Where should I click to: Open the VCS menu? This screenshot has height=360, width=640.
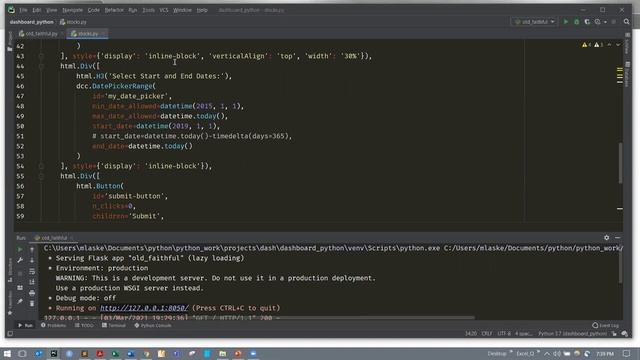coord(164,10)
